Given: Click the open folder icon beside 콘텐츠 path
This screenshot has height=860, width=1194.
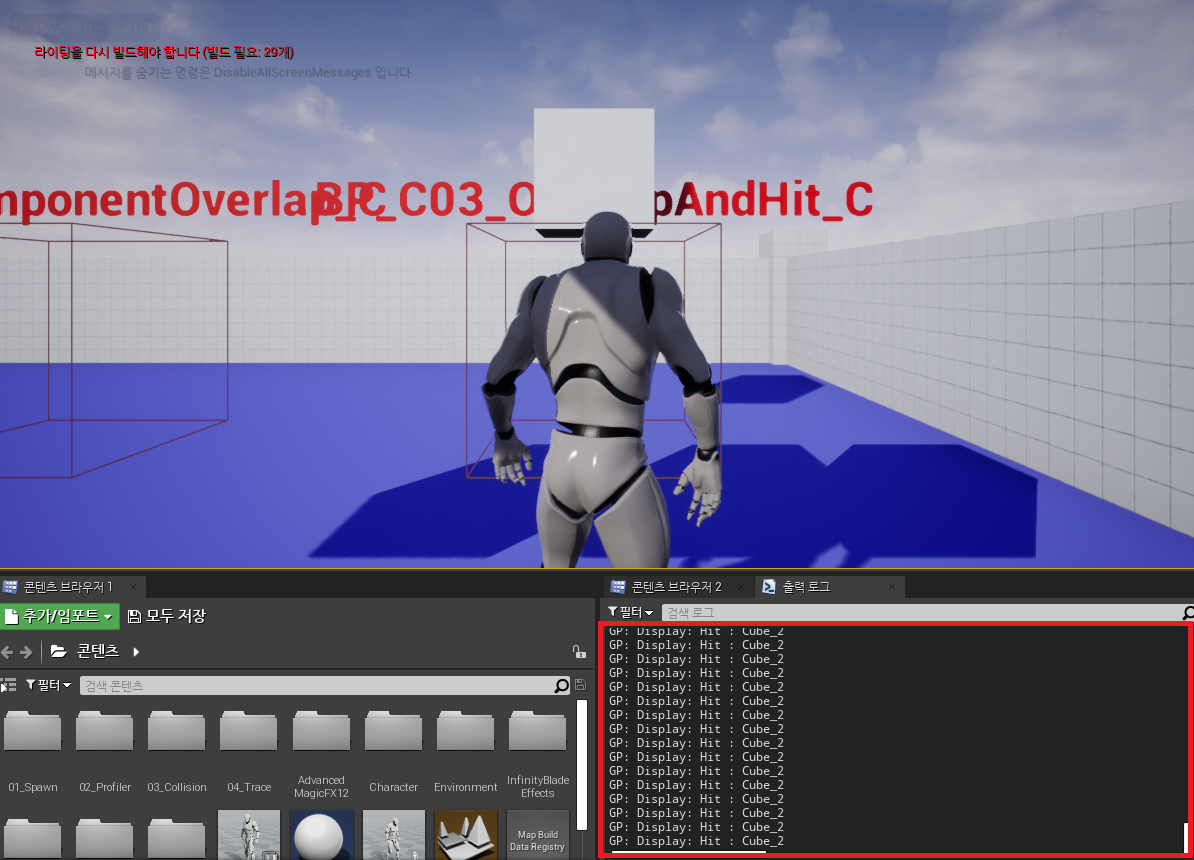Looking at the screenshot, I should tap(57, 652).
